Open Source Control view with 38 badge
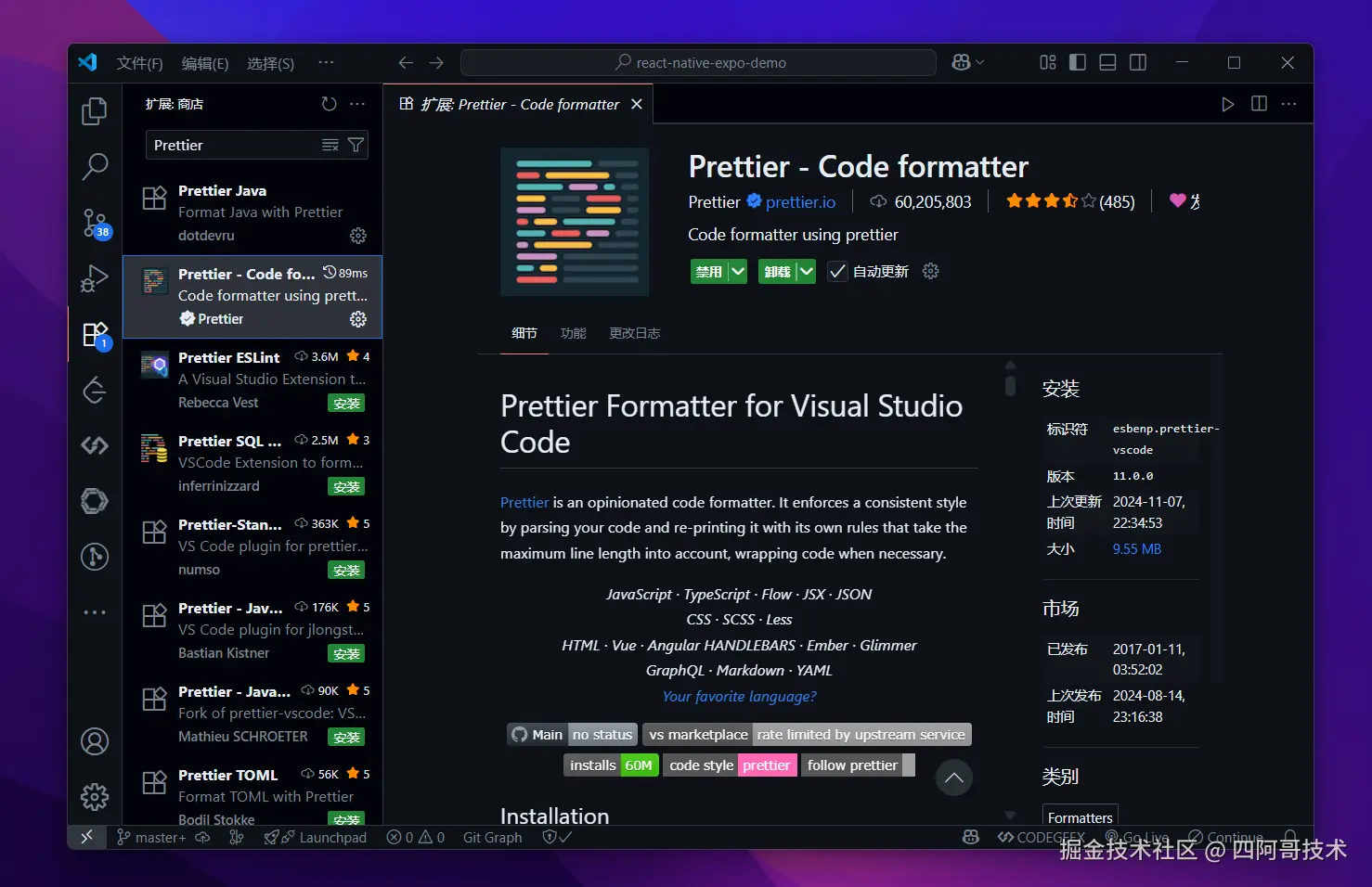This screenshot has height=887, width=1372. click(95, 223)
